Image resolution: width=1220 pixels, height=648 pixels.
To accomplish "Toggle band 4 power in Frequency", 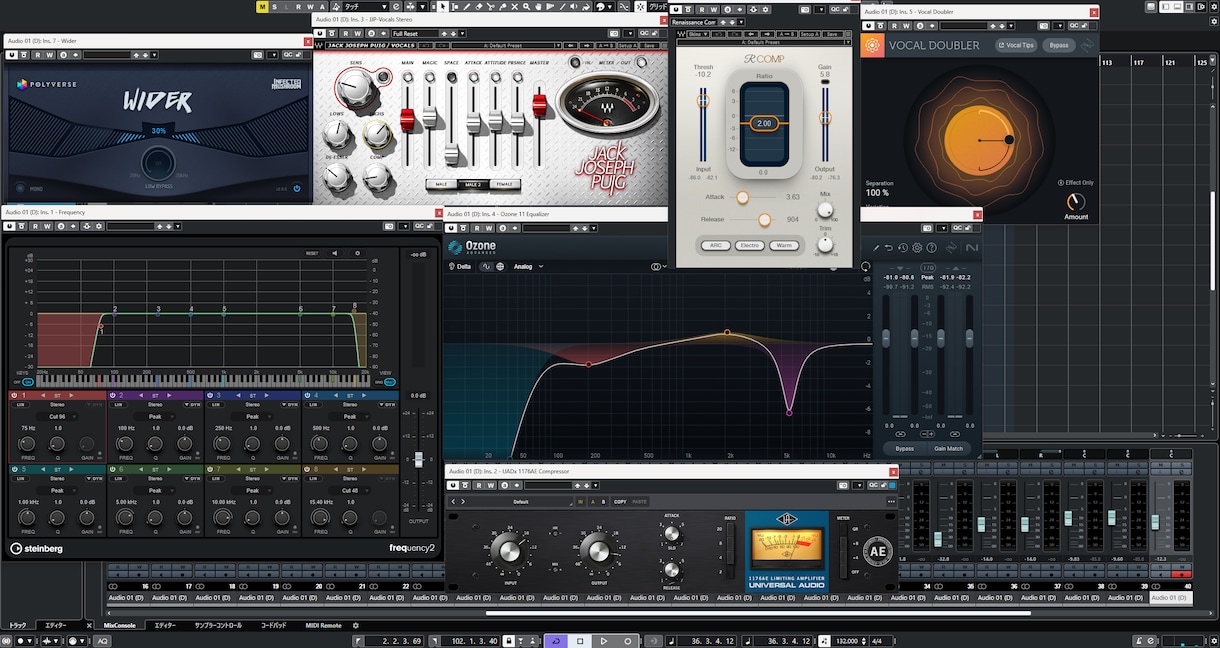I will (x=308, y=396).
